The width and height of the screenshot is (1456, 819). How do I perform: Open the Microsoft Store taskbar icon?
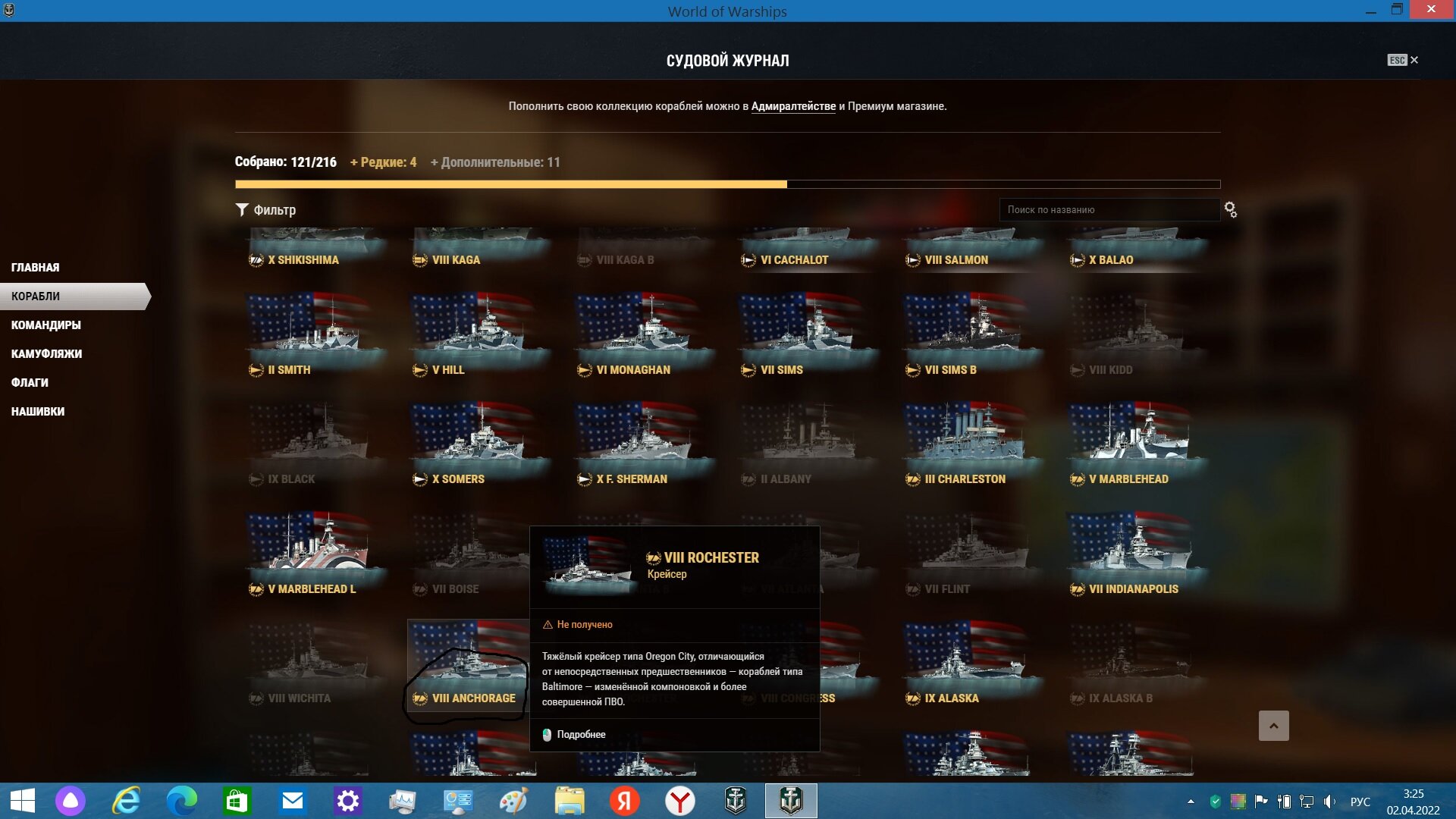pyautogui.click(x=237, y=801)
